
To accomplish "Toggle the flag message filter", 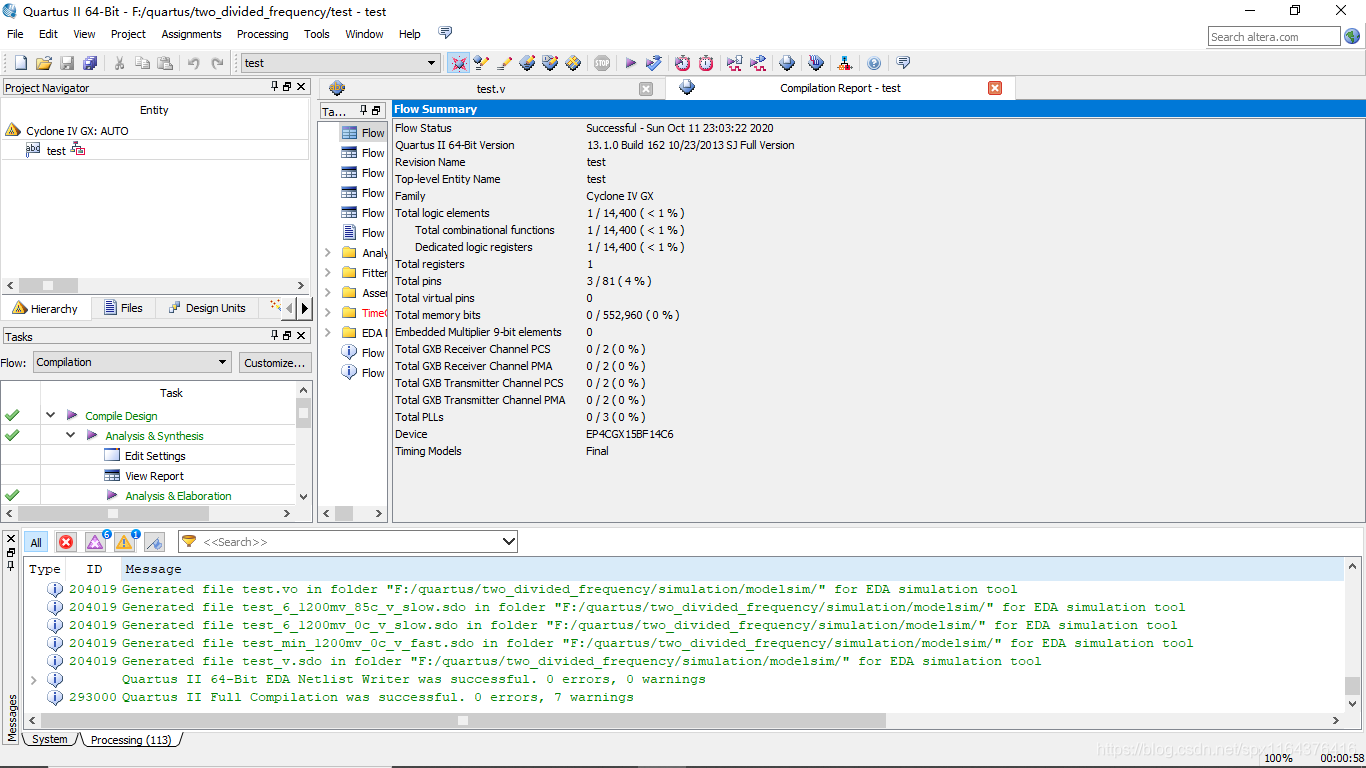I will tap(154, 542).
